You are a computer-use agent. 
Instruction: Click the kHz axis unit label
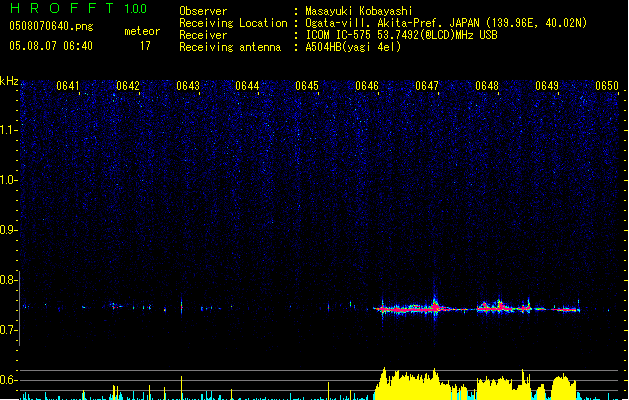point(10,80)
